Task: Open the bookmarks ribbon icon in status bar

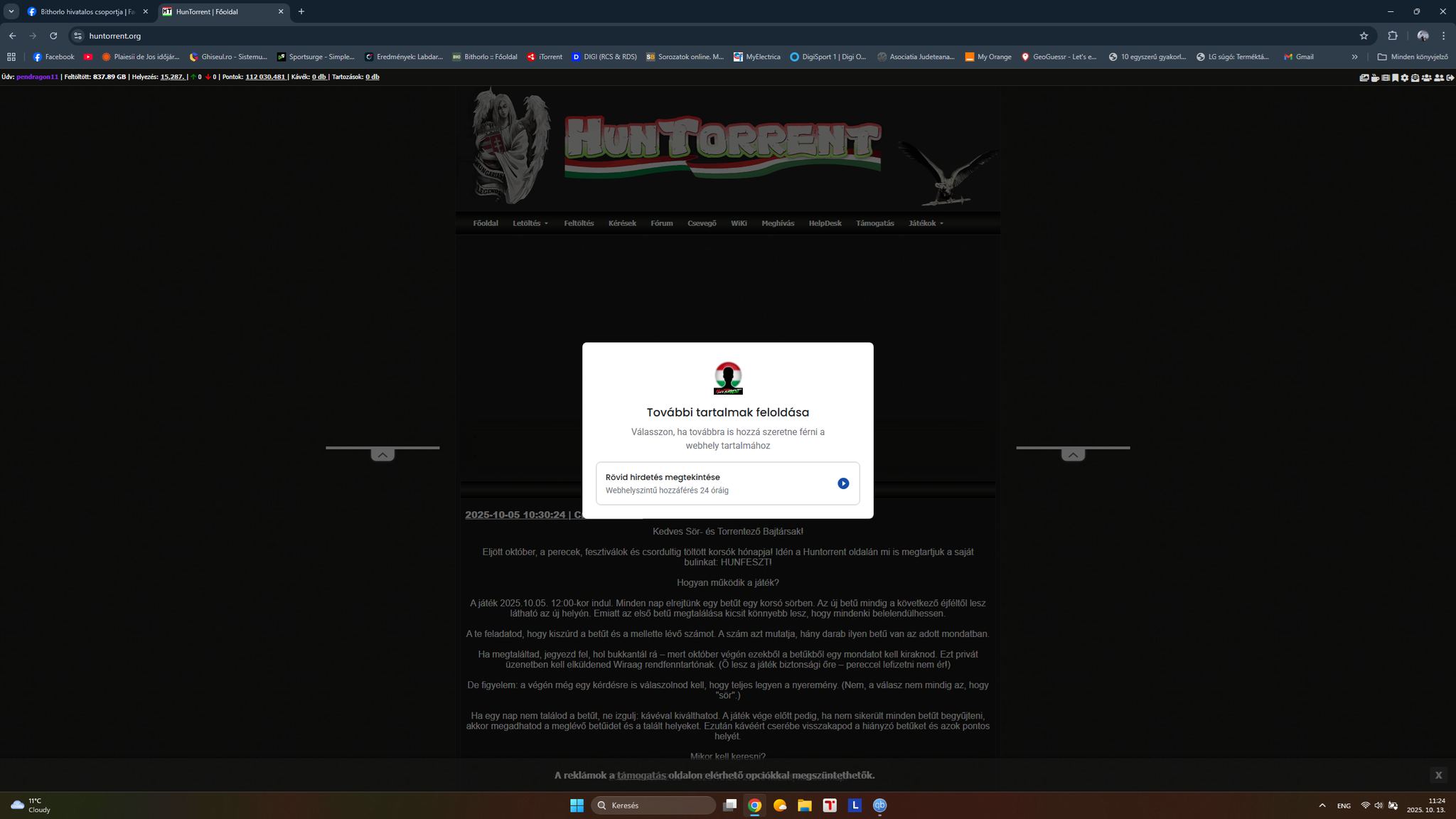Action: pyautogui.click(x=1396, y=77)
